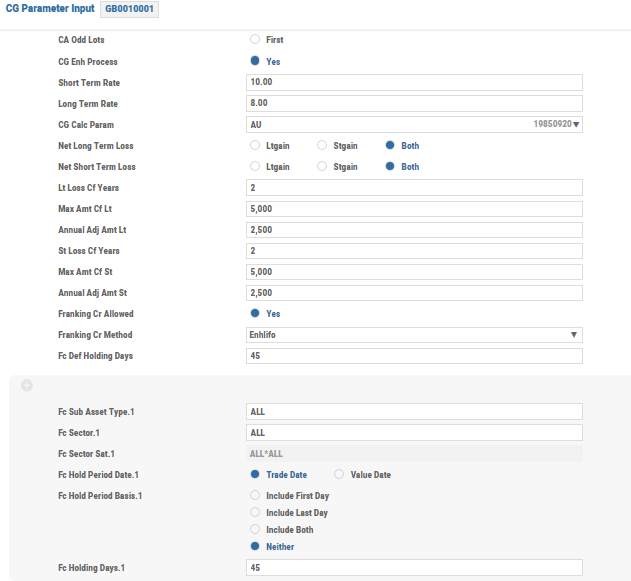
Task: Edit the Fc Sub Asset Type.1 field
Action: coord(413,411)
